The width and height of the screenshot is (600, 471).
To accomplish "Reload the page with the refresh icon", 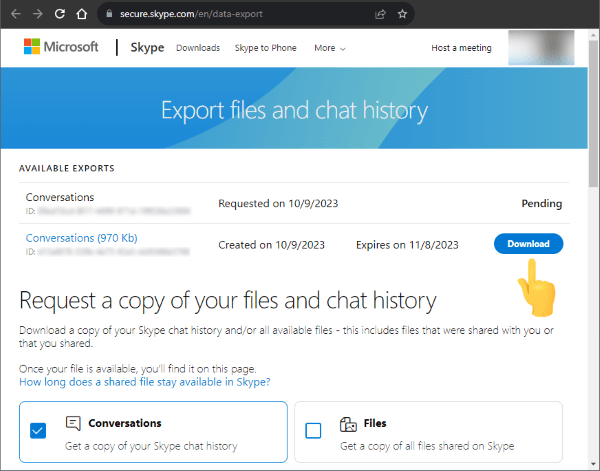I will (x=59, y=14).
